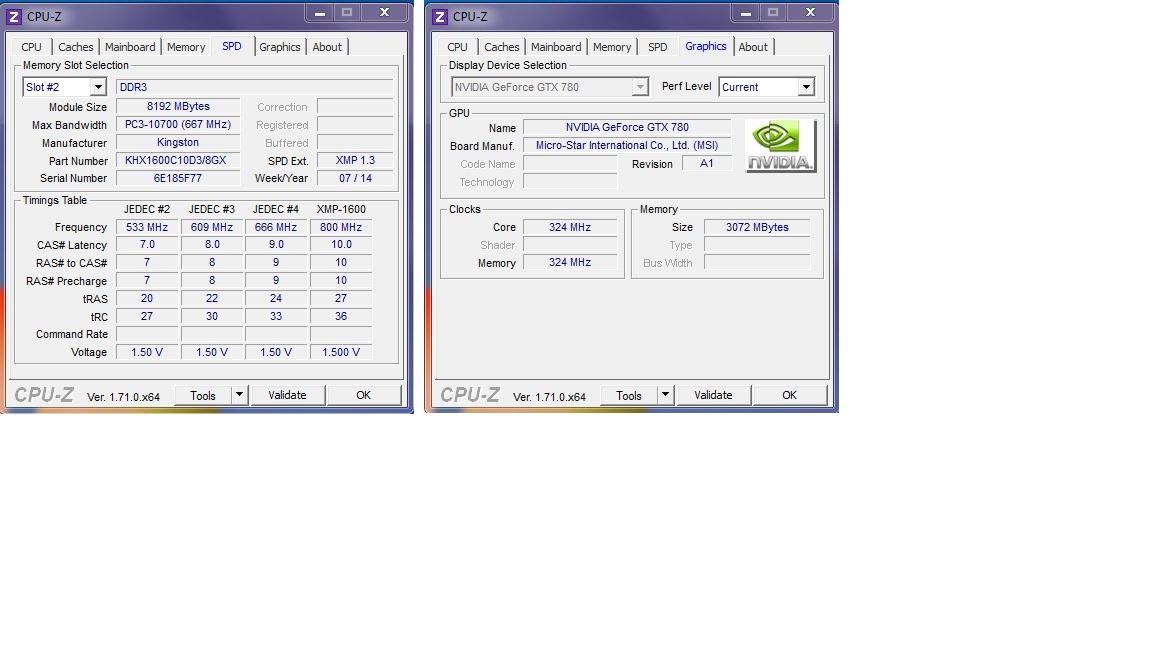Click the XMP-1600 column header
The height and width of the screenshot is (648, 1152).
pos(341,209)
